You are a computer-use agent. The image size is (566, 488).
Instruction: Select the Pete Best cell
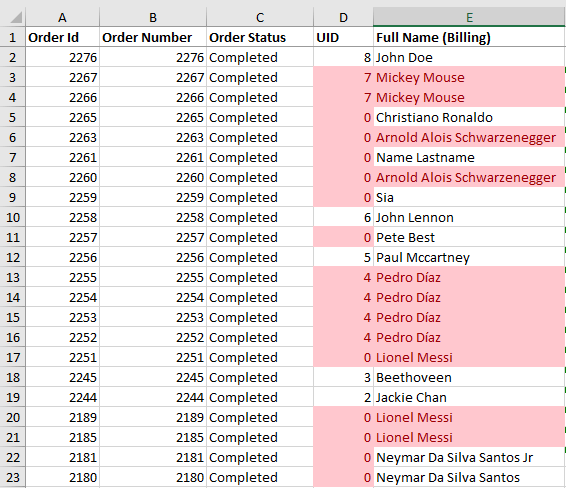coord(469,237)
